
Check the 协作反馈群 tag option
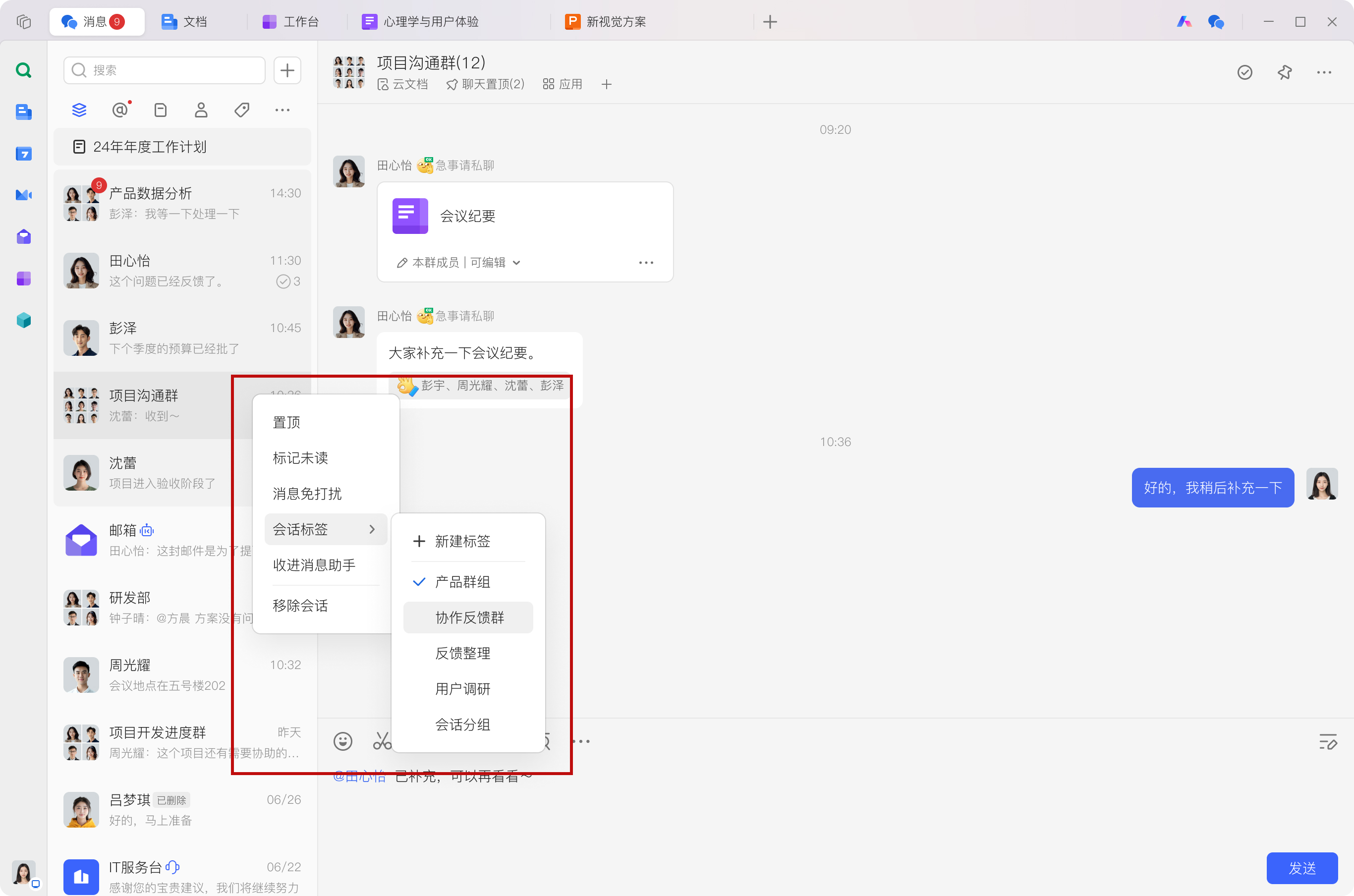[468, 617]
